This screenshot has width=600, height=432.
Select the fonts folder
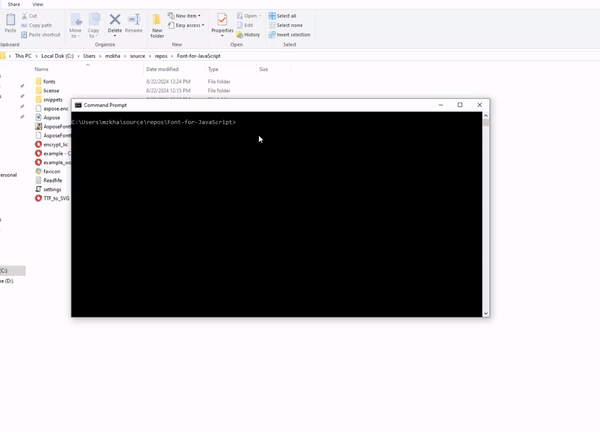[x=49, y=81]
